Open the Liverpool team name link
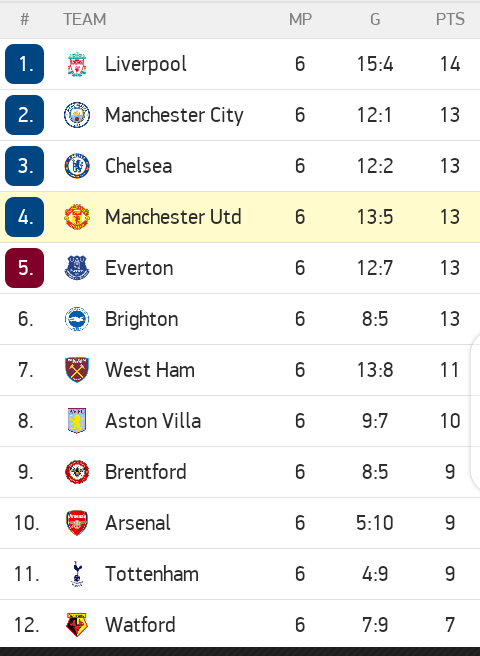The image size is (480, 656). click(146, 64)
